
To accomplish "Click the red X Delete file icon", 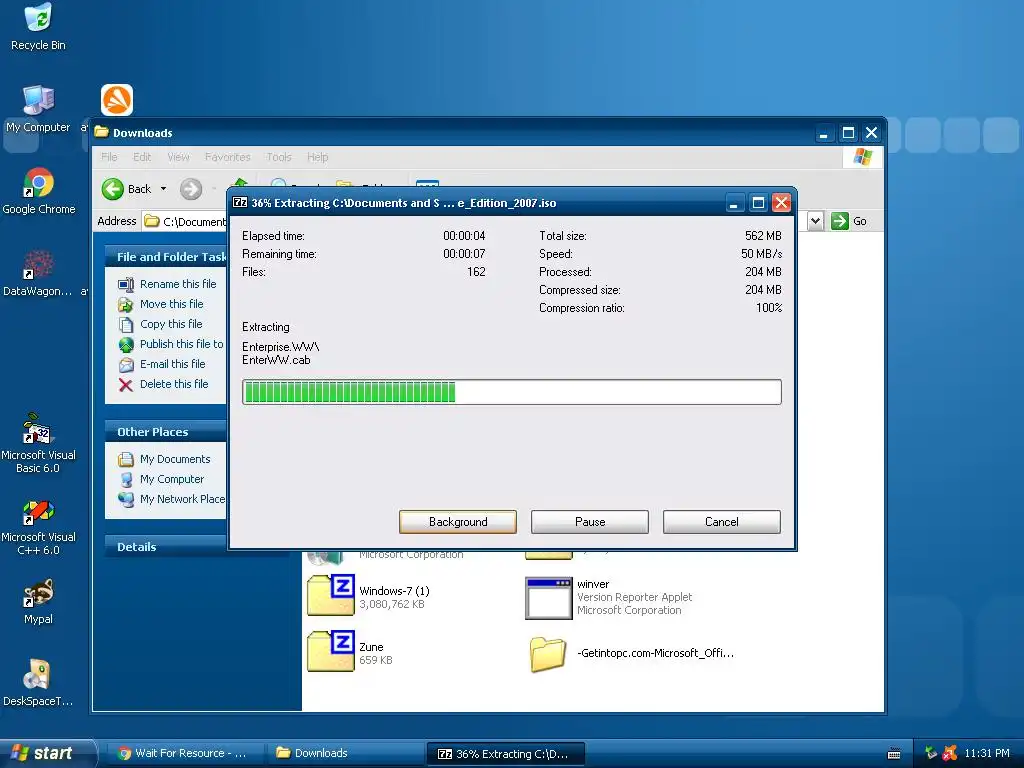I will click(x=126, y=385).
